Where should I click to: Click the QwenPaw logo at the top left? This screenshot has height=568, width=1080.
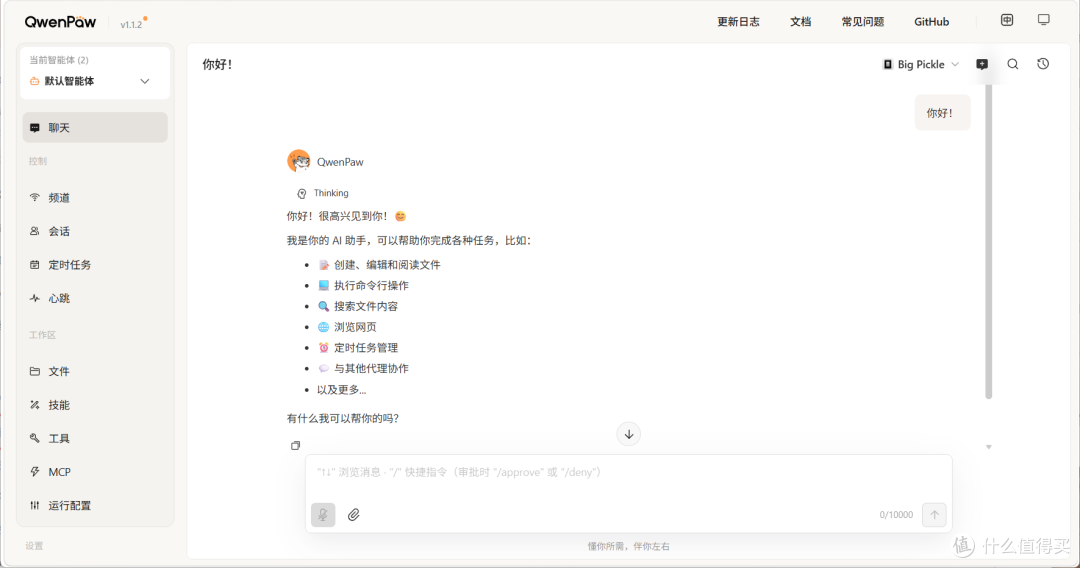(x=61, y=22)
